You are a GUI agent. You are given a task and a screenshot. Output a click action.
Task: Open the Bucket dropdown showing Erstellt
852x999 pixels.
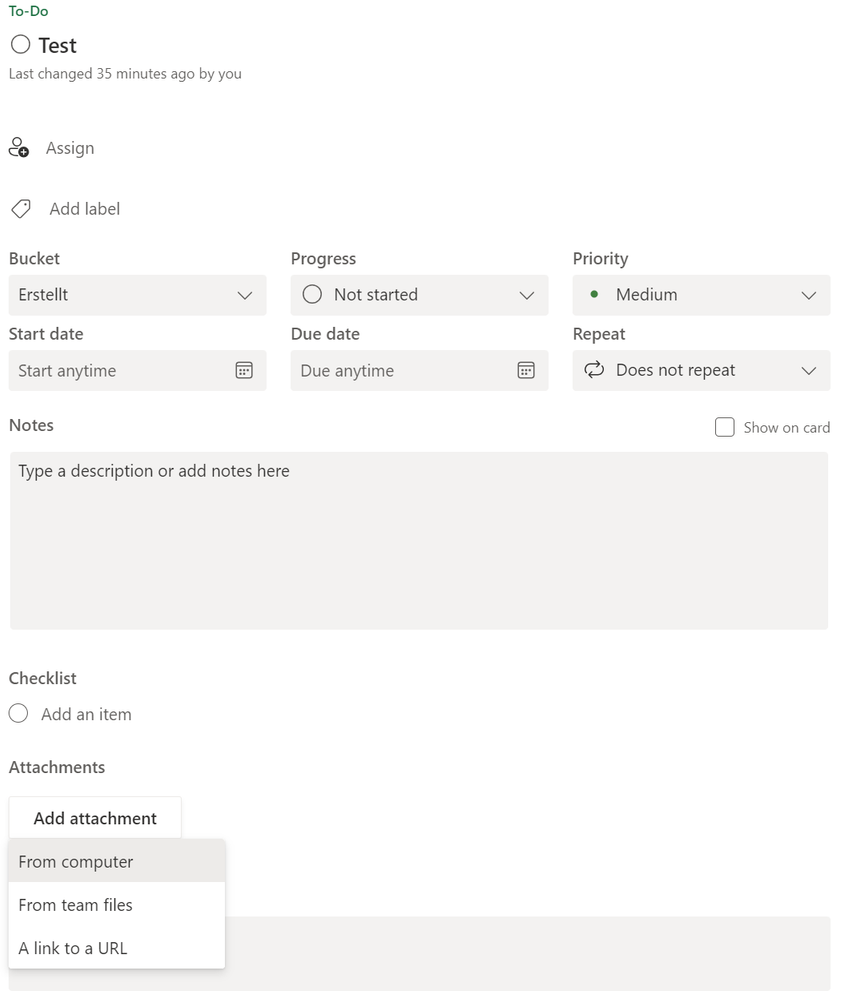pos(138,295)
